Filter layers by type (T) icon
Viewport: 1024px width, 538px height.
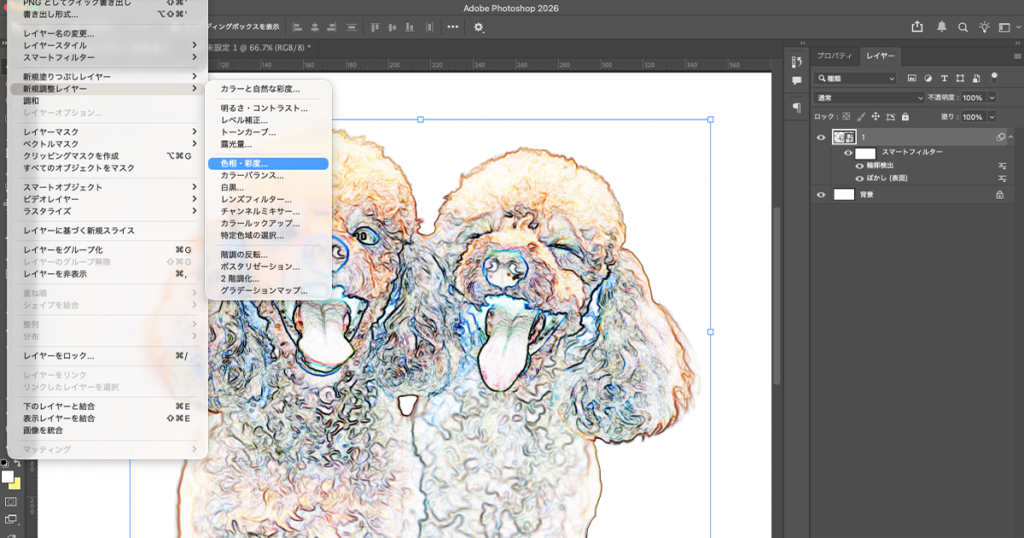944,78
